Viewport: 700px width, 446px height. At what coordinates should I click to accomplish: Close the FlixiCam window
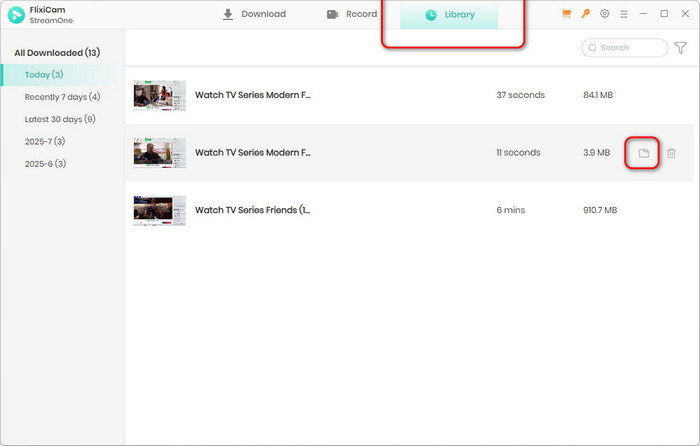point(685,14)
